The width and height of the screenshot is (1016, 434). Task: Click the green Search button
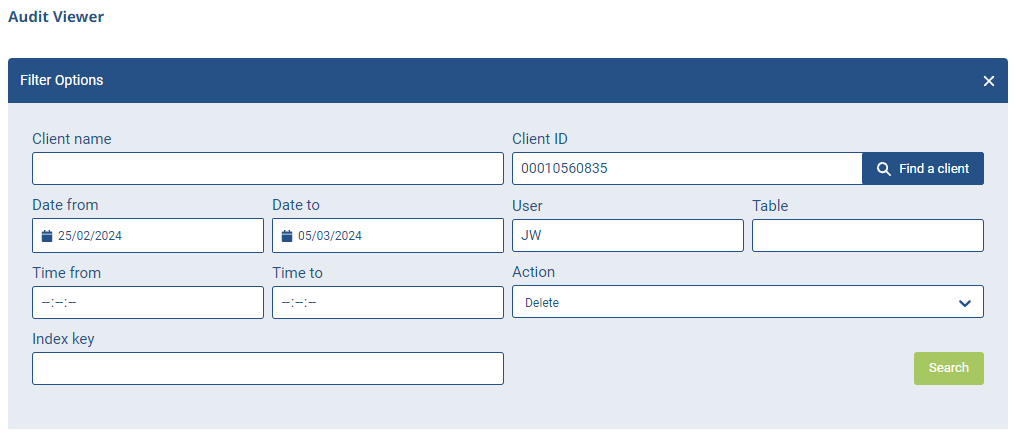click(949, 368)
